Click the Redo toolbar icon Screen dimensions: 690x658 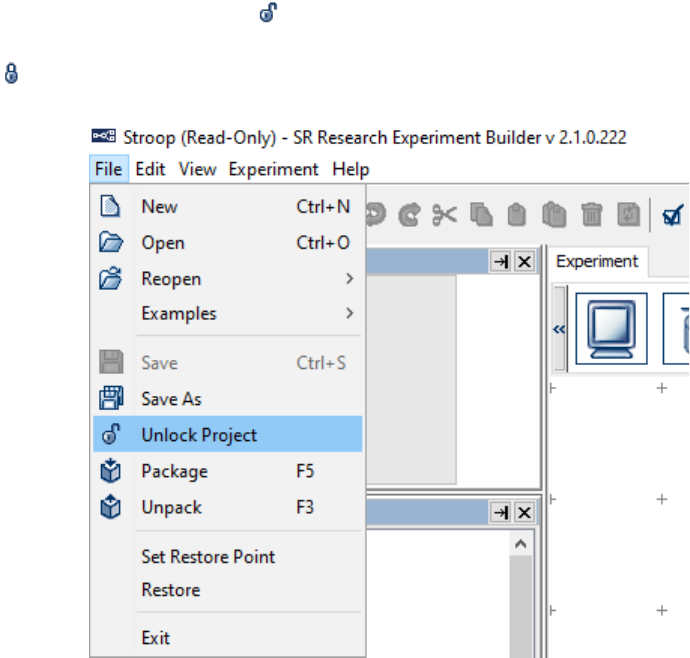click(409, 215)
